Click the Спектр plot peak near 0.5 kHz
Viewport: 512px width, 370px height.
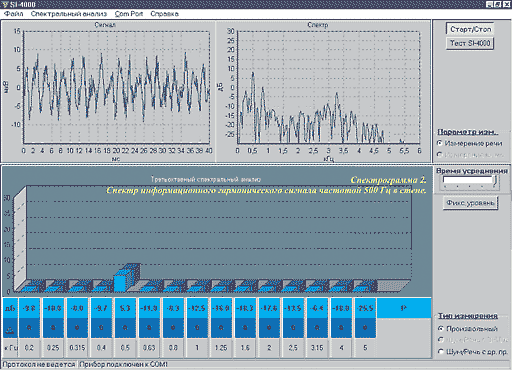click(253, 73)
